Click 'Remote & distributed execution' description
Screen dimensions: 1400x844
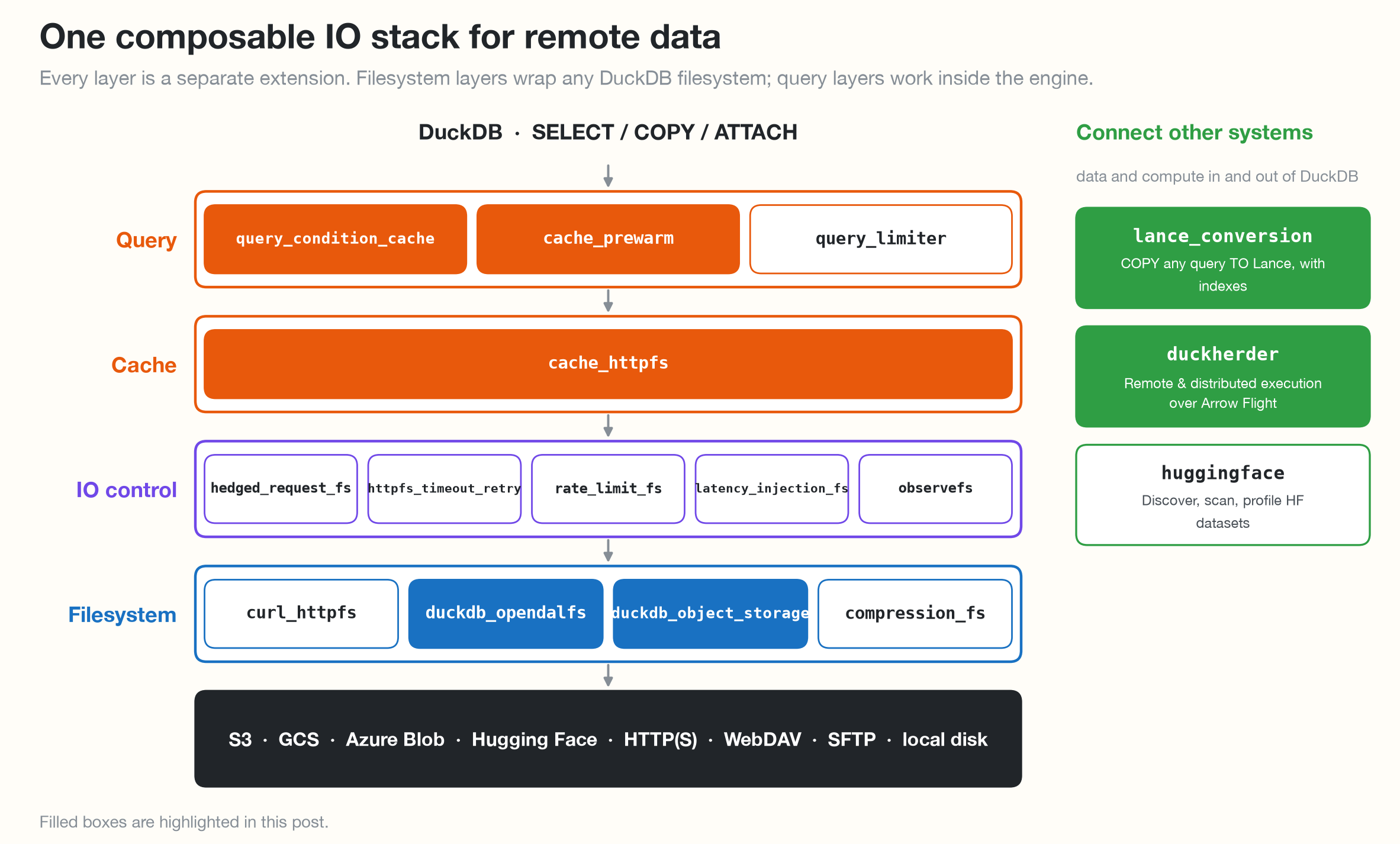1223,393
